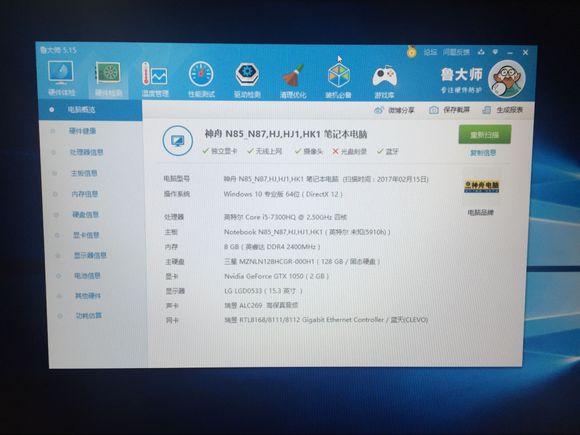Viewport: 580px width, 435px height.
Task: Select 硬件检测 hardware detection icon
Action: 108,79
